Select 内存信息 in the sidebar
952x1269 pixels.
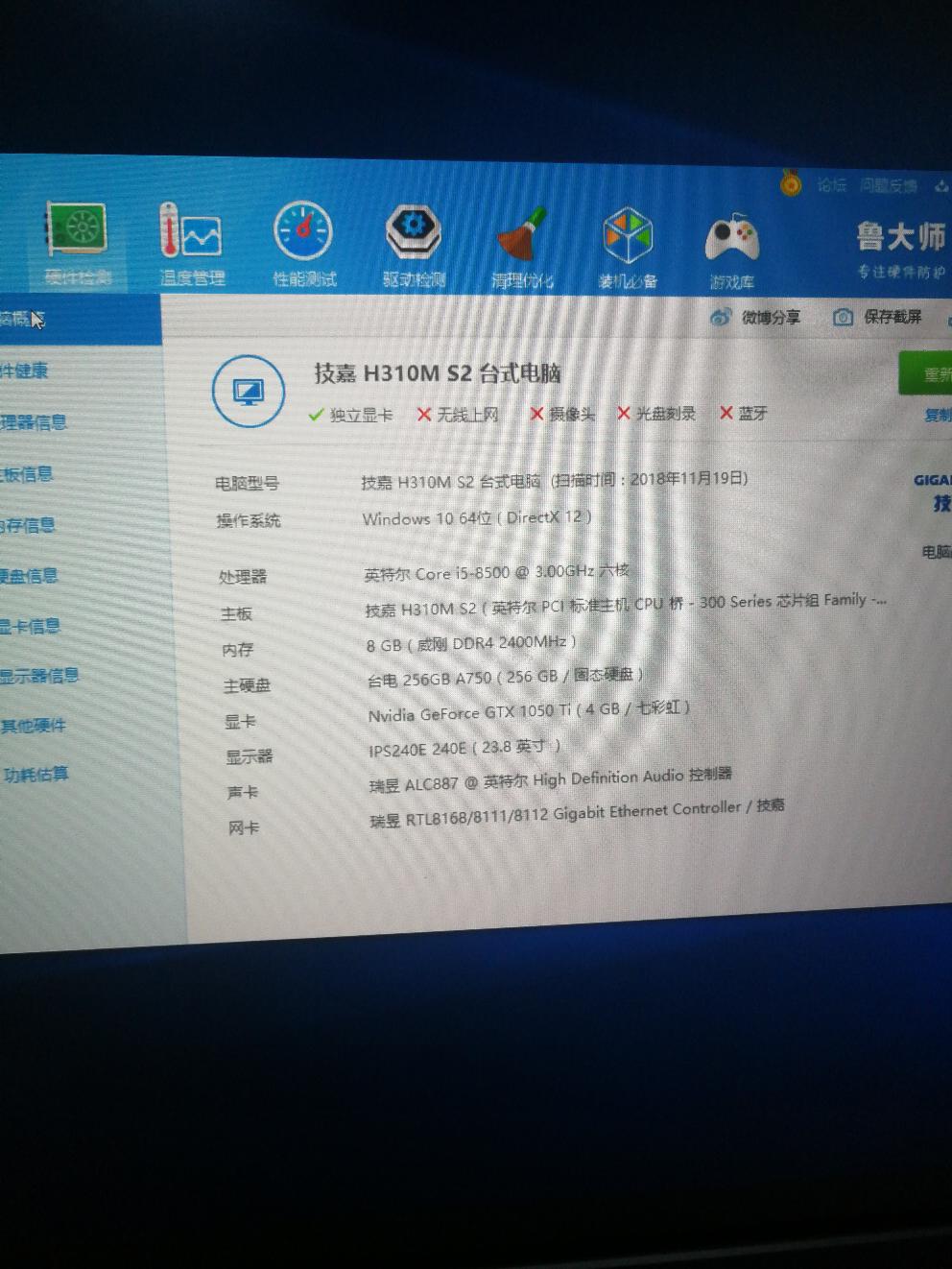coord(27,525)
